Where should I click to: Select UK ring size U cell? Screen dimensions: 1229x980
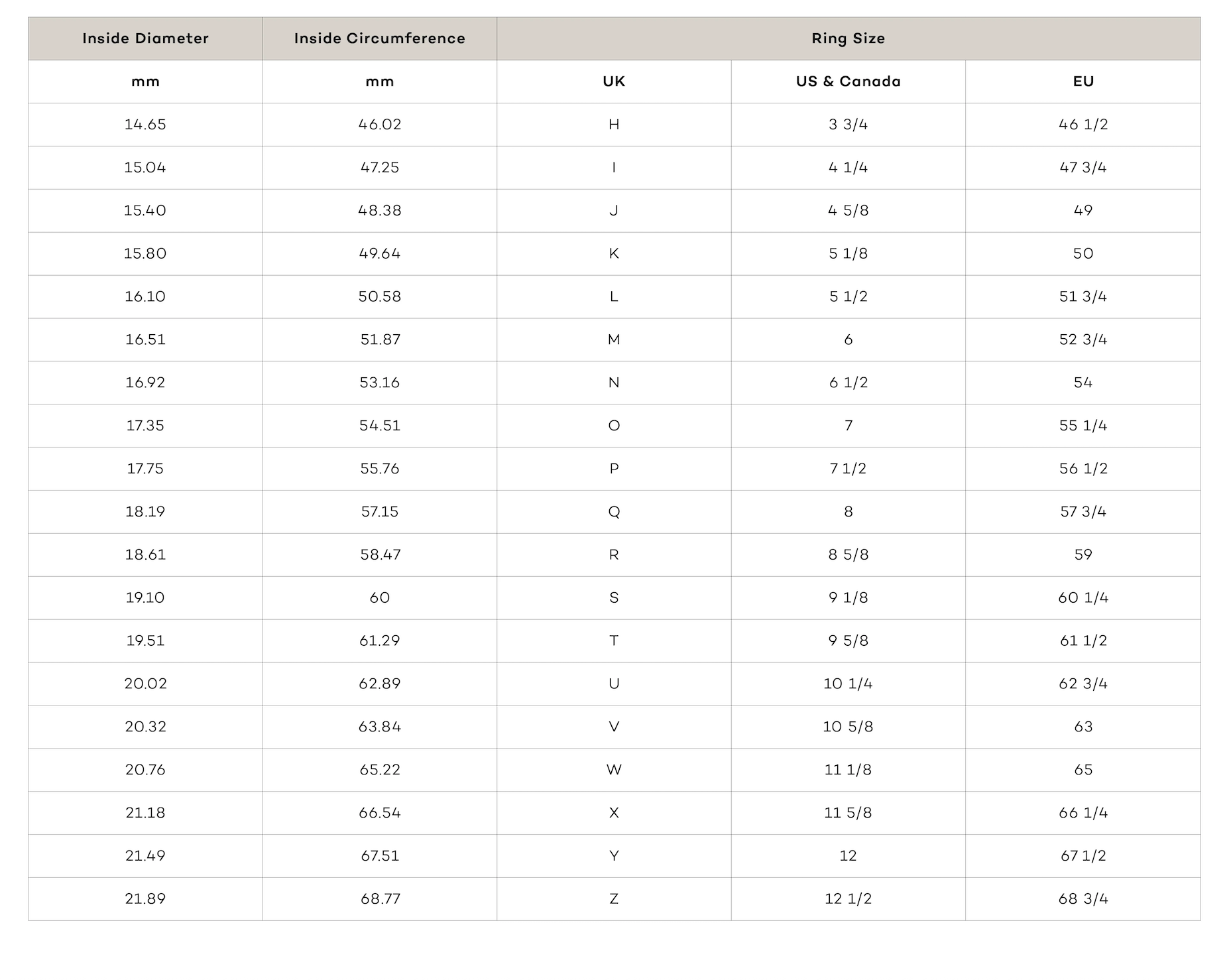click(x=614, y=684)
